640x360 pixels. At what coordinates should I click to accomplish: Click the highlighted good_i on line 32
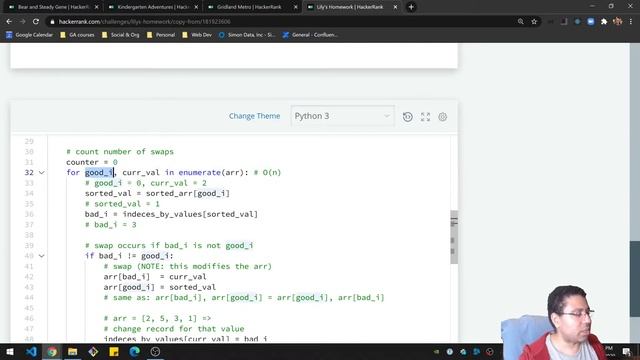click(x=99, y=173)
